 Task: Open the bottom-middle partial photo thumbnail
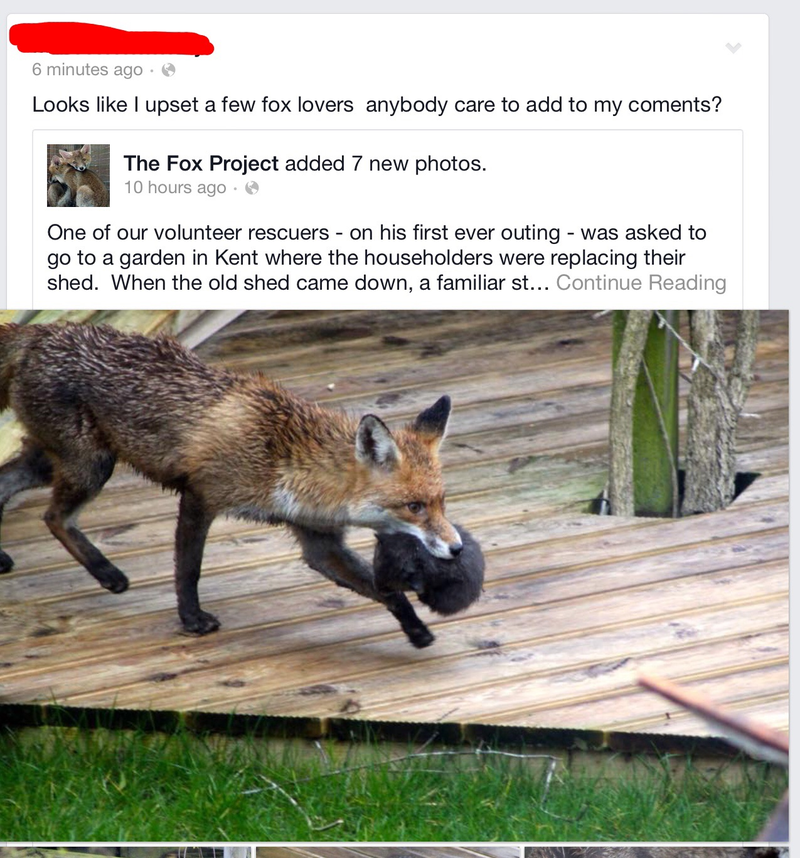pyautogui.click(x=388, y=852)
